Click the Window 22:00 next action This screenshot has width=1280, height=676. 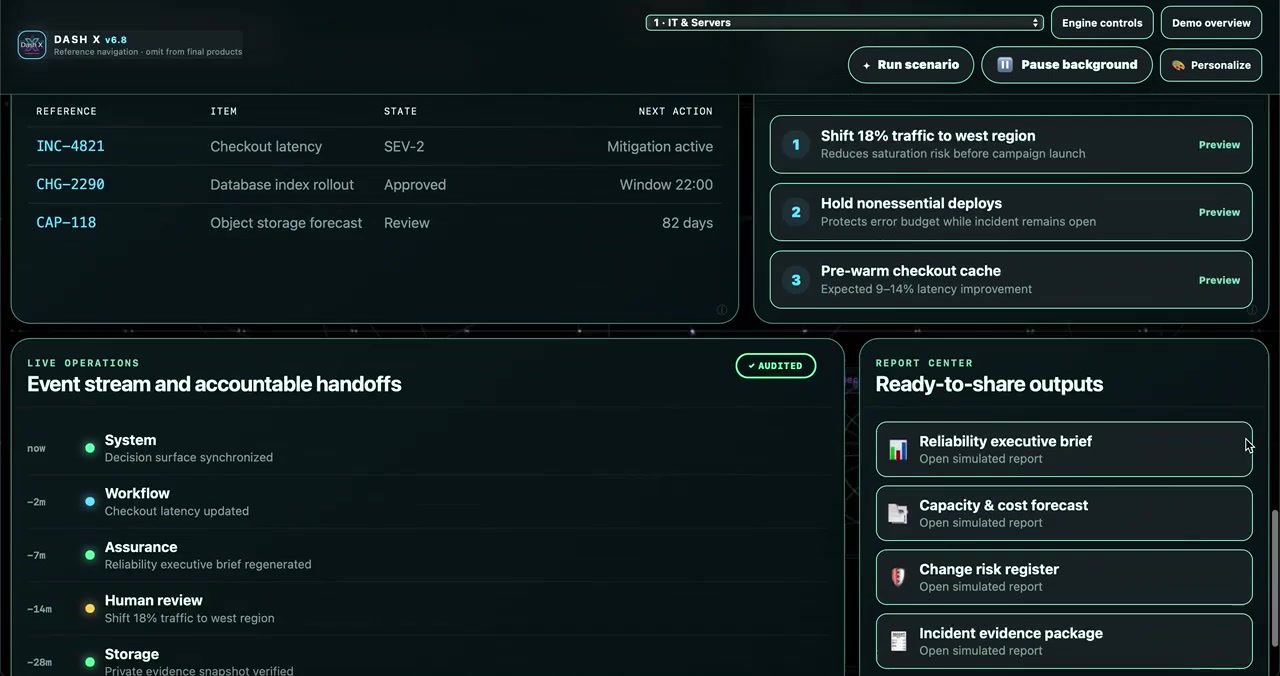666,185
